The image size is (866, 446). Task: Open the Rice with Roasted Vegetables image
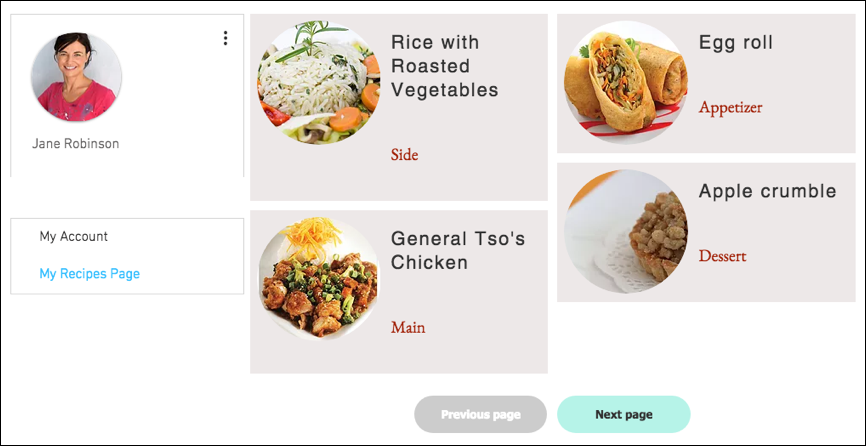point(319,83)
